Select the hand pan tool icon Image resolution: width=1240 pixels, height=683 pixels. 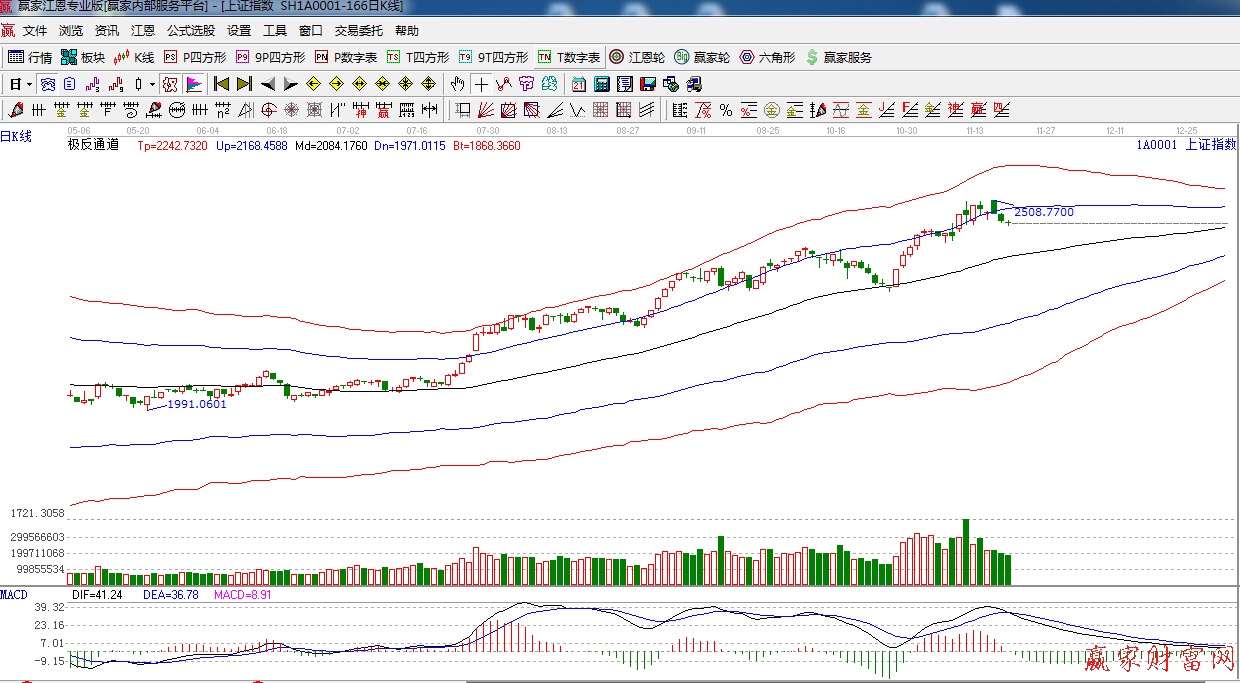click(457, 84)
